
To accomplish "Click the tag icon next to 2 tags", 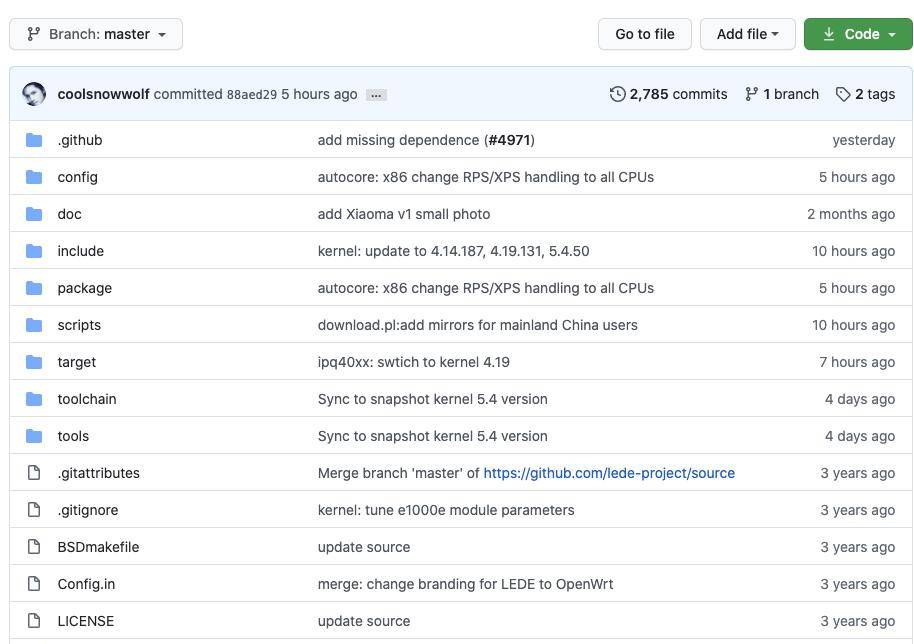I will click(x=843, y=94).
